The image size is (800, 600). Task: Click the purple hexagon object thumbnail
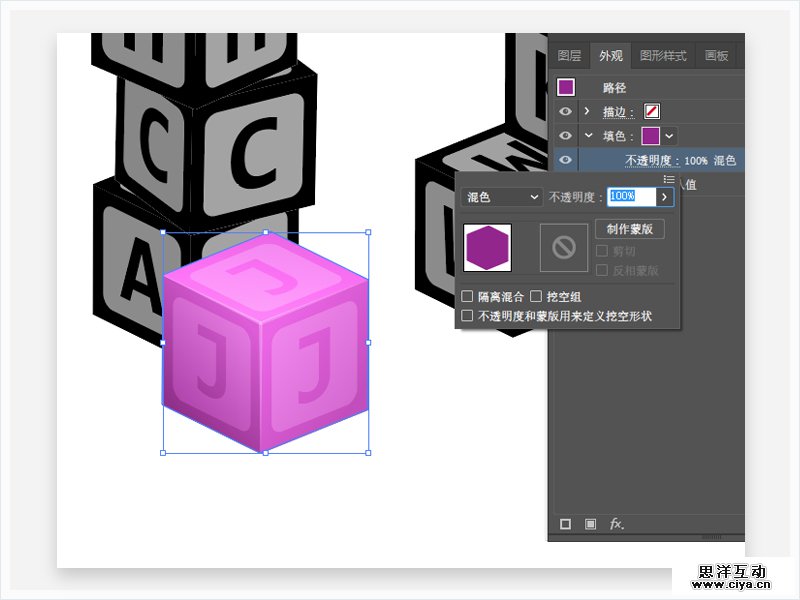pos(488,248)
